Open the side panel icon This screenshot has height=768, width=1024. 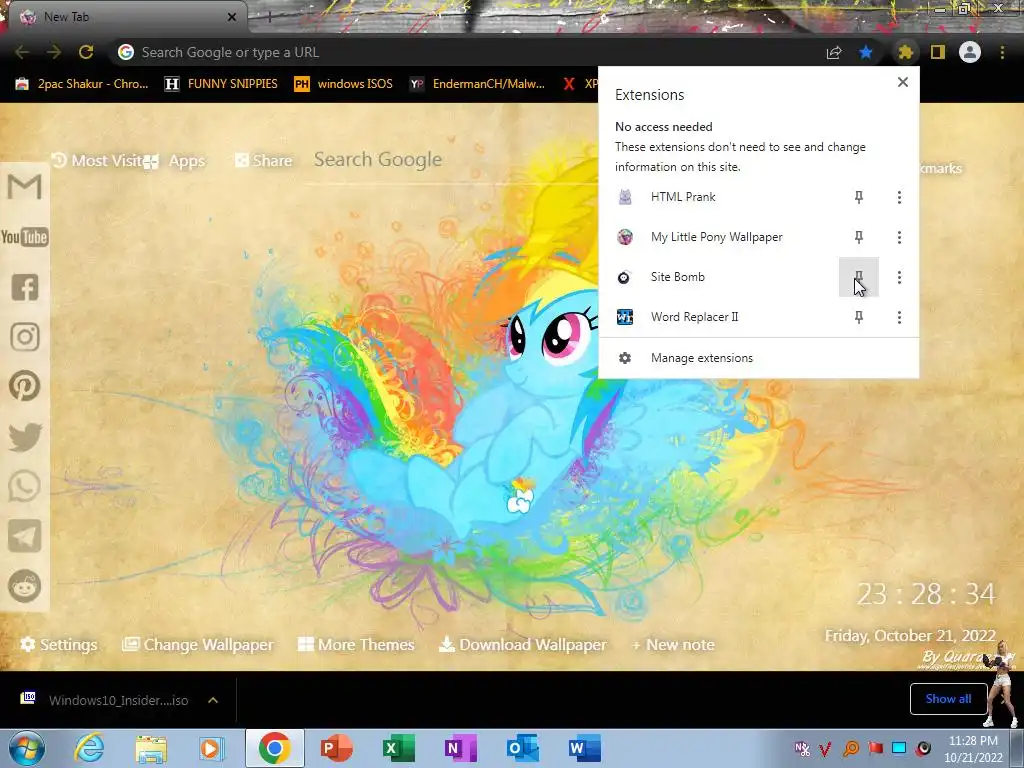coord(938,52)
